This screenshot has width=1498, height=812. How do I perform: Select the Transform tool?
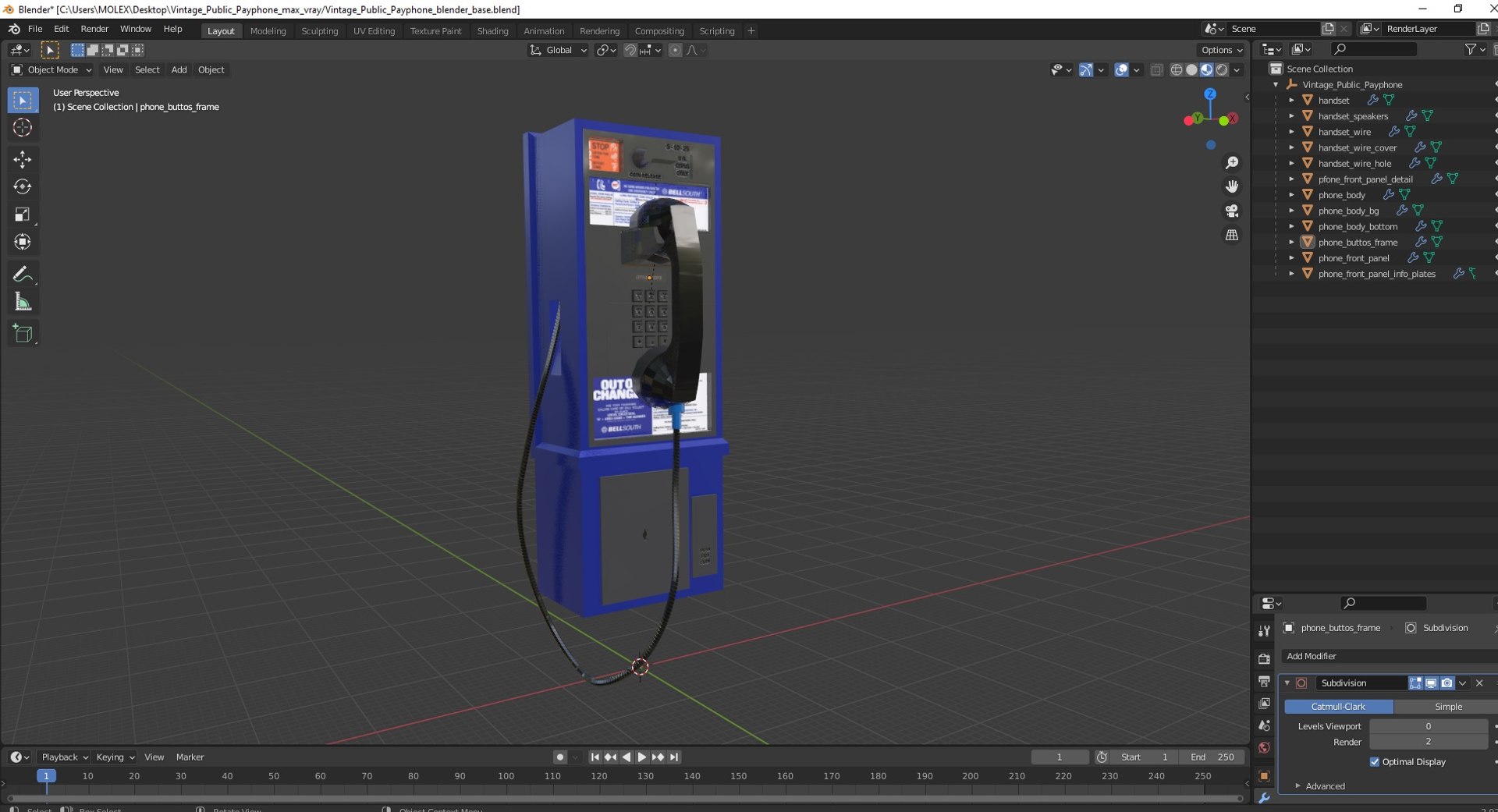coord(23,242)
